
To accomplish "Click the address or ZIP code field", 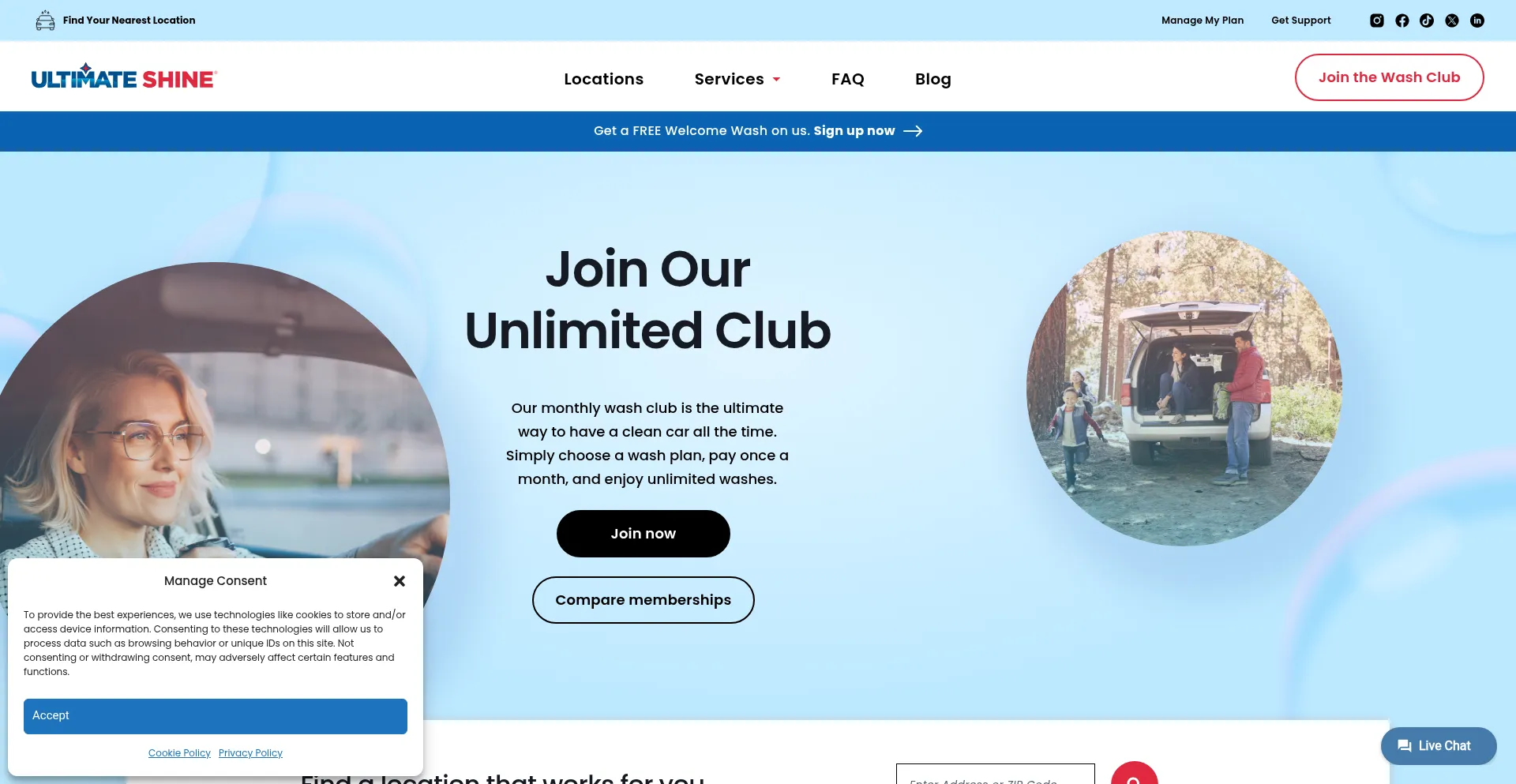I will click(x=995, y=774).
